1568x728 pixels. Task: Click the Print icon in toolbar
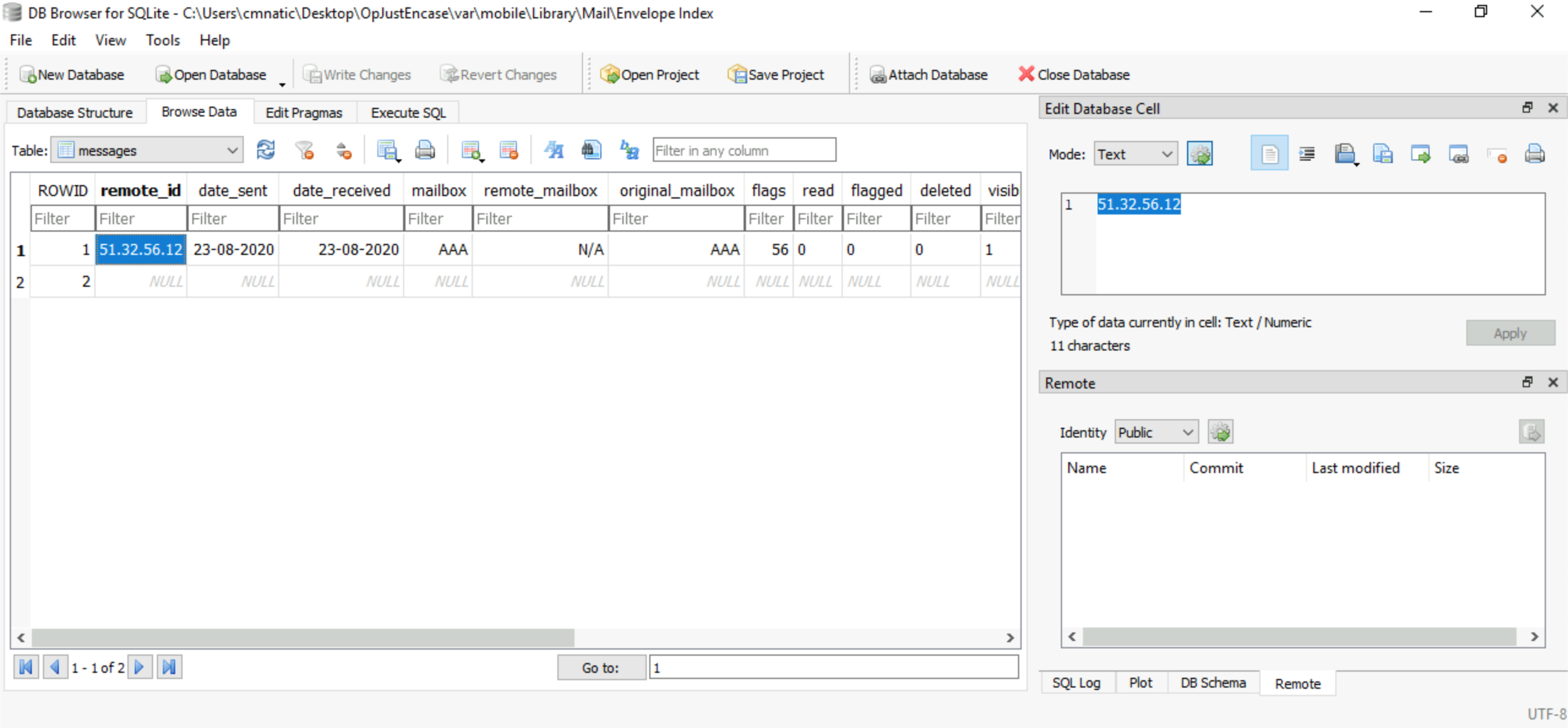424,151
